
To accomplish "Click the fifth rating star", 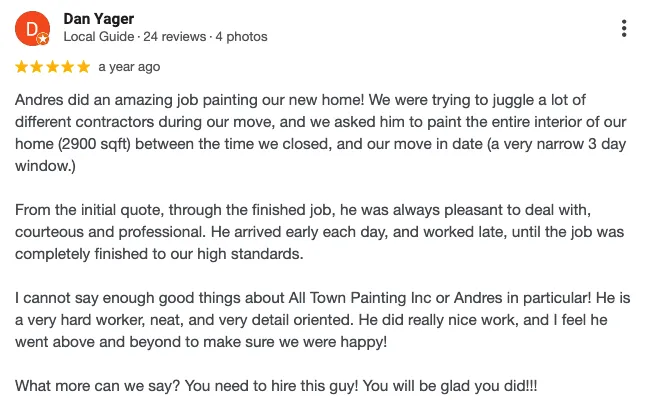I will [x=83, y=67].
